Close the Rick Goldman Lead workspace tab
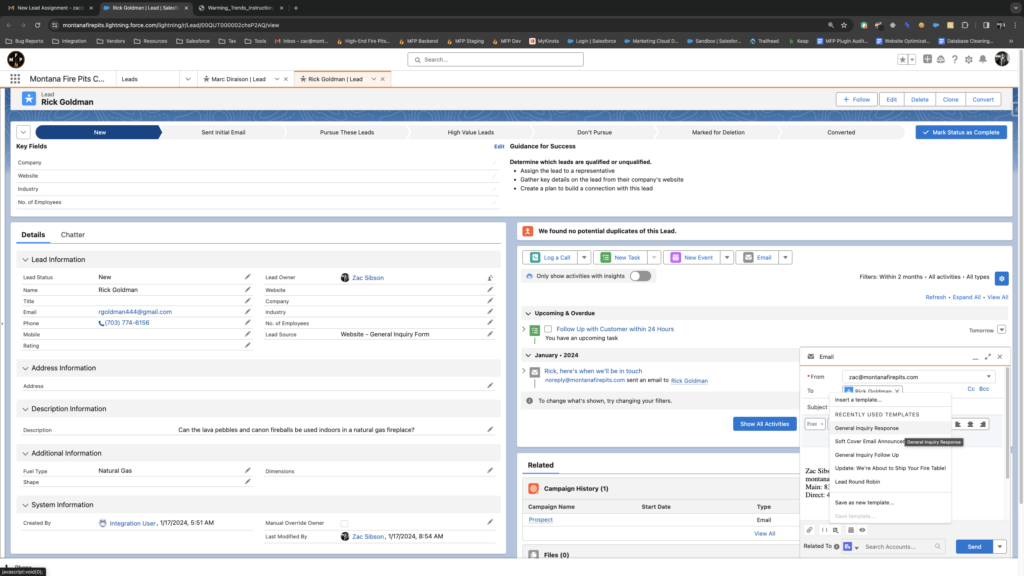 [x=383, y=79]
